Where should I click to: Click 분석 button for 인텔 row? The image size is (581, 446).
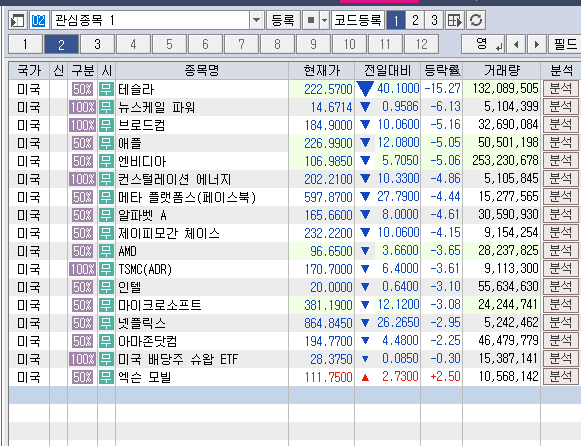tap(561, 287)
